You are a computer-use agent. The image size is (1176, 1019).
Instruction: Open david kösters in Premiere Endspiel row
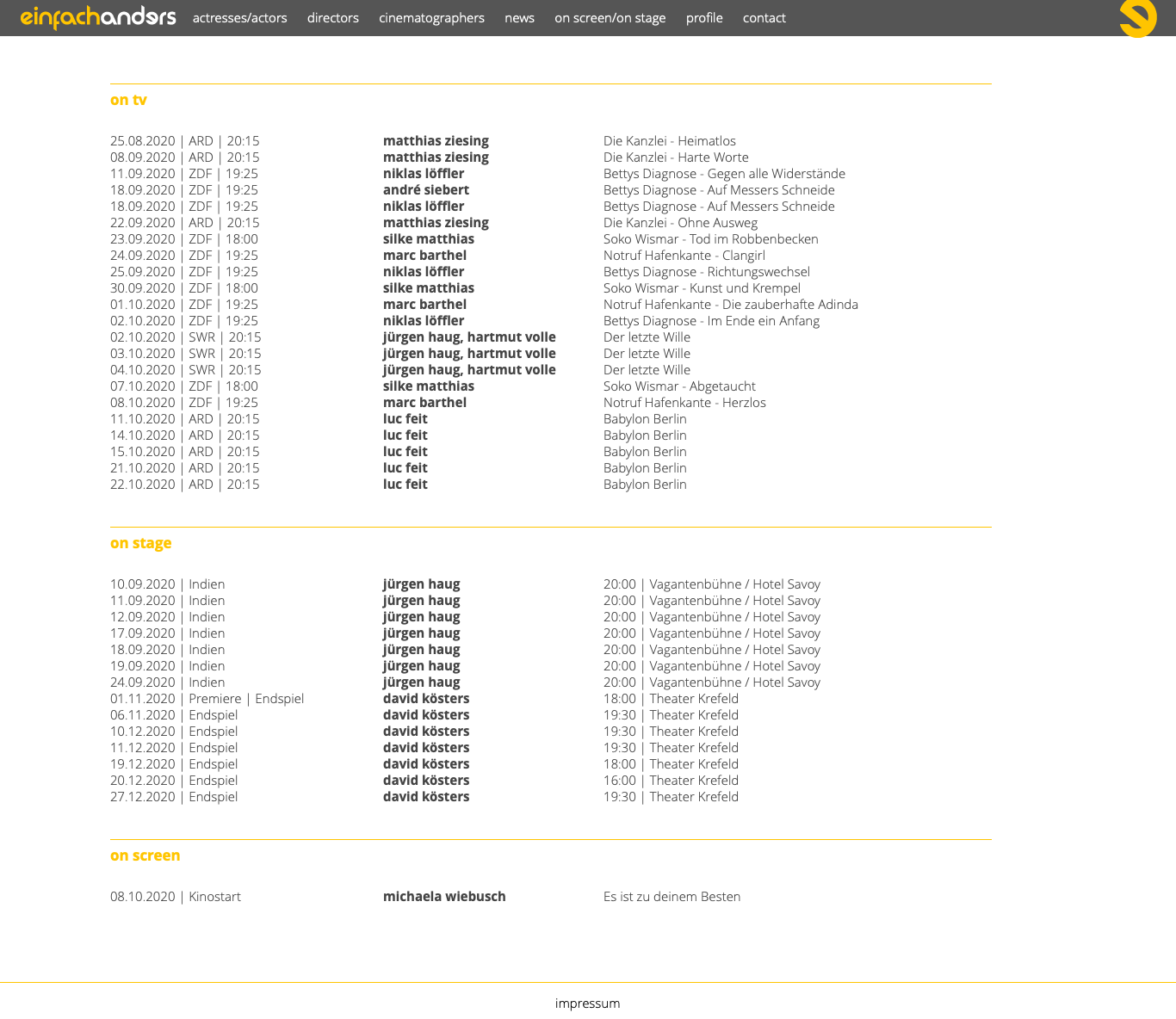426,699
